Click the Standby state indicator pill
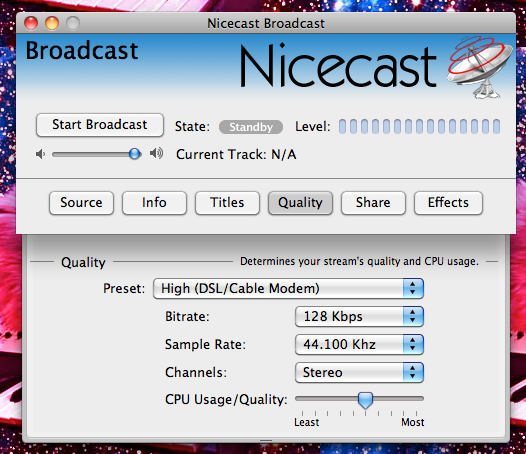 (x=251, y=127)
